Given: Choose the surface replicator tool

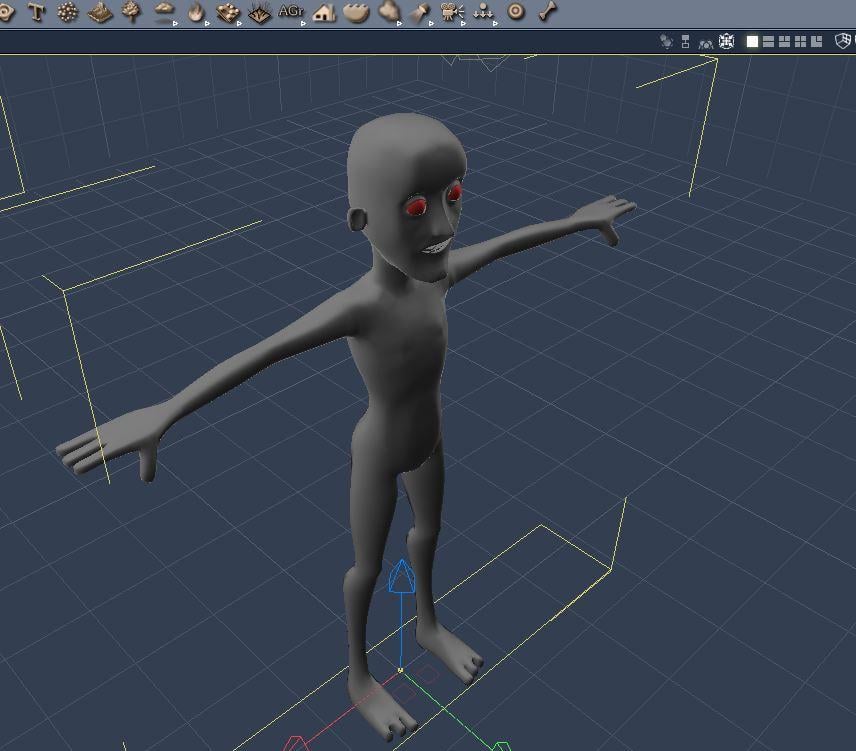Looking at the screenshot, I should coord(228,13).
